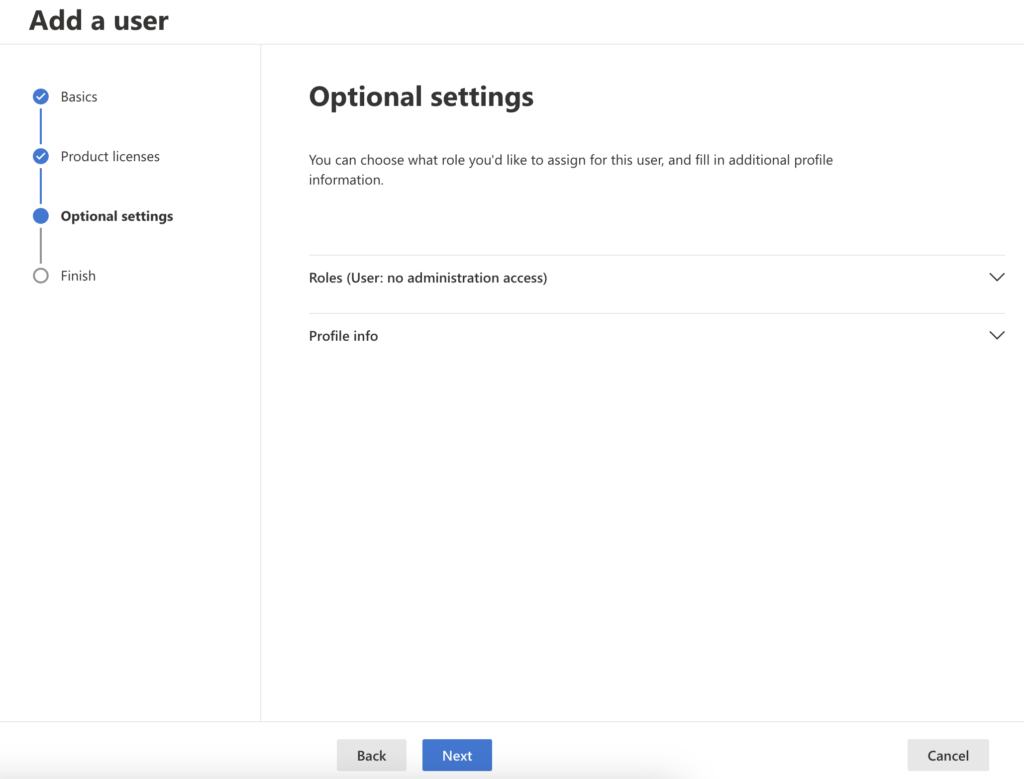Screen dimensions: 1024x779
Task: Expand Profile info using its chevron arrow
Action: pyautogui.click(x=996, y=336)
